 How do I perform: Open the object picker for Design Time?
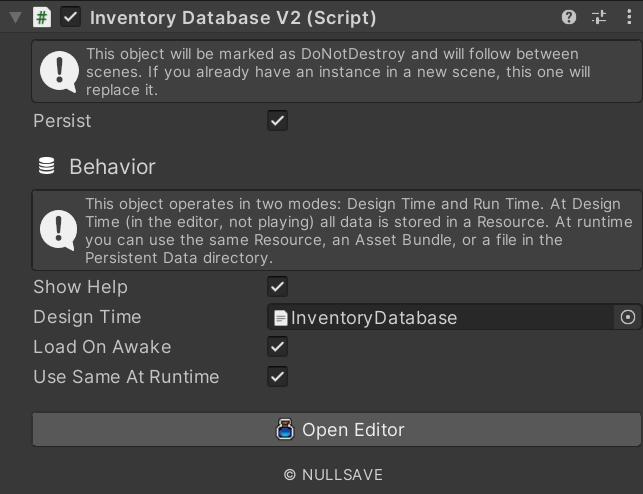point(628,317)
